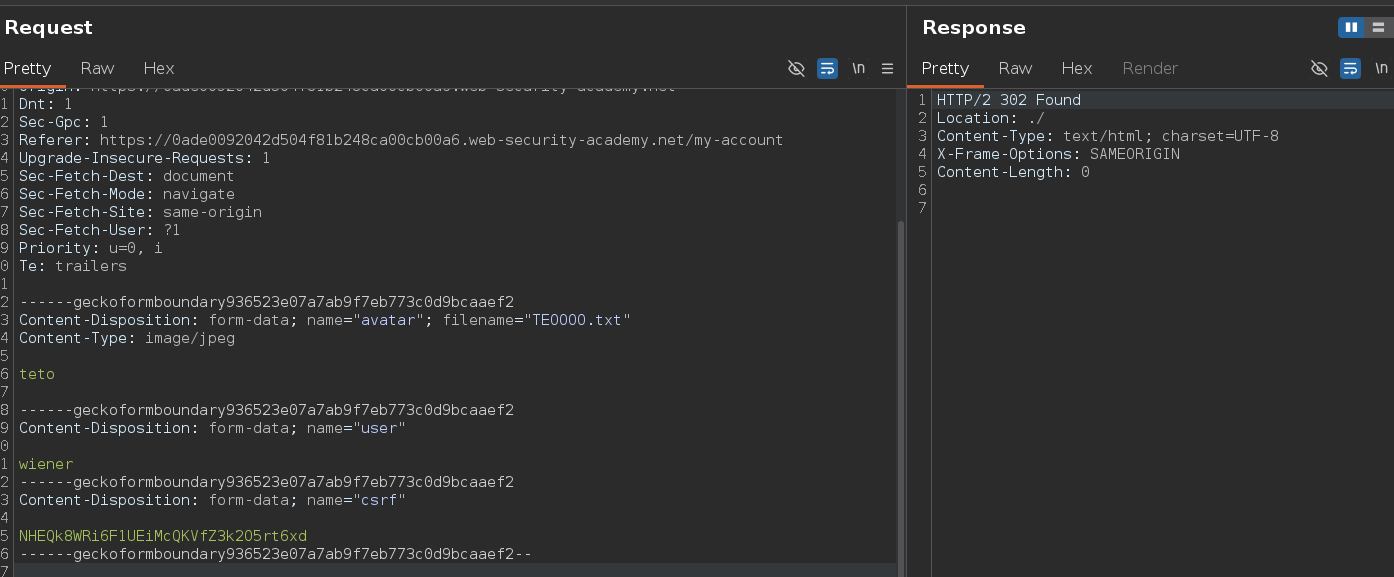This screenshot has width=1394, height=577.
Task: Click the "Content-Length: 0" response header
Action: [x=1013, y=172]
